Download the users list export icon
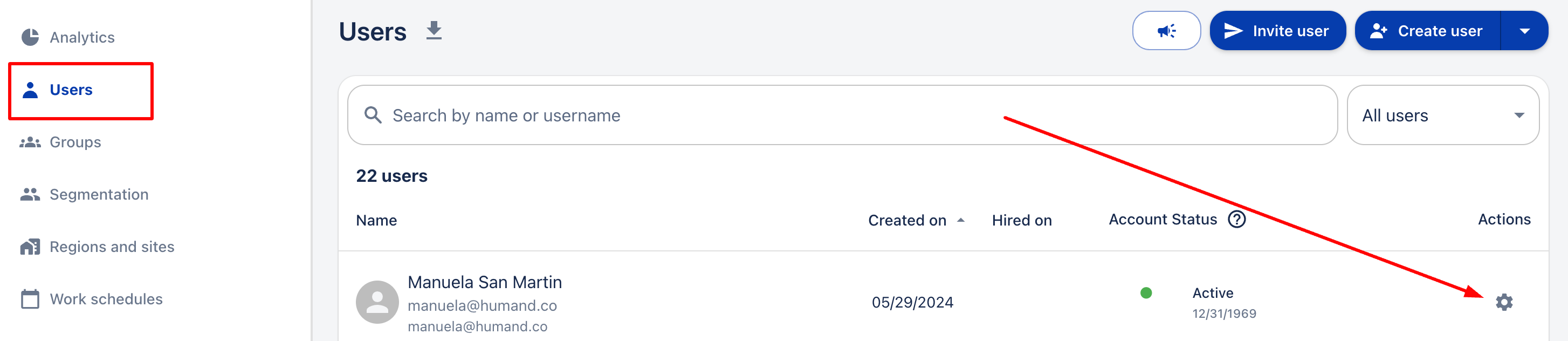This screenshot has width=1568, height=341. (x=434, y=30)
